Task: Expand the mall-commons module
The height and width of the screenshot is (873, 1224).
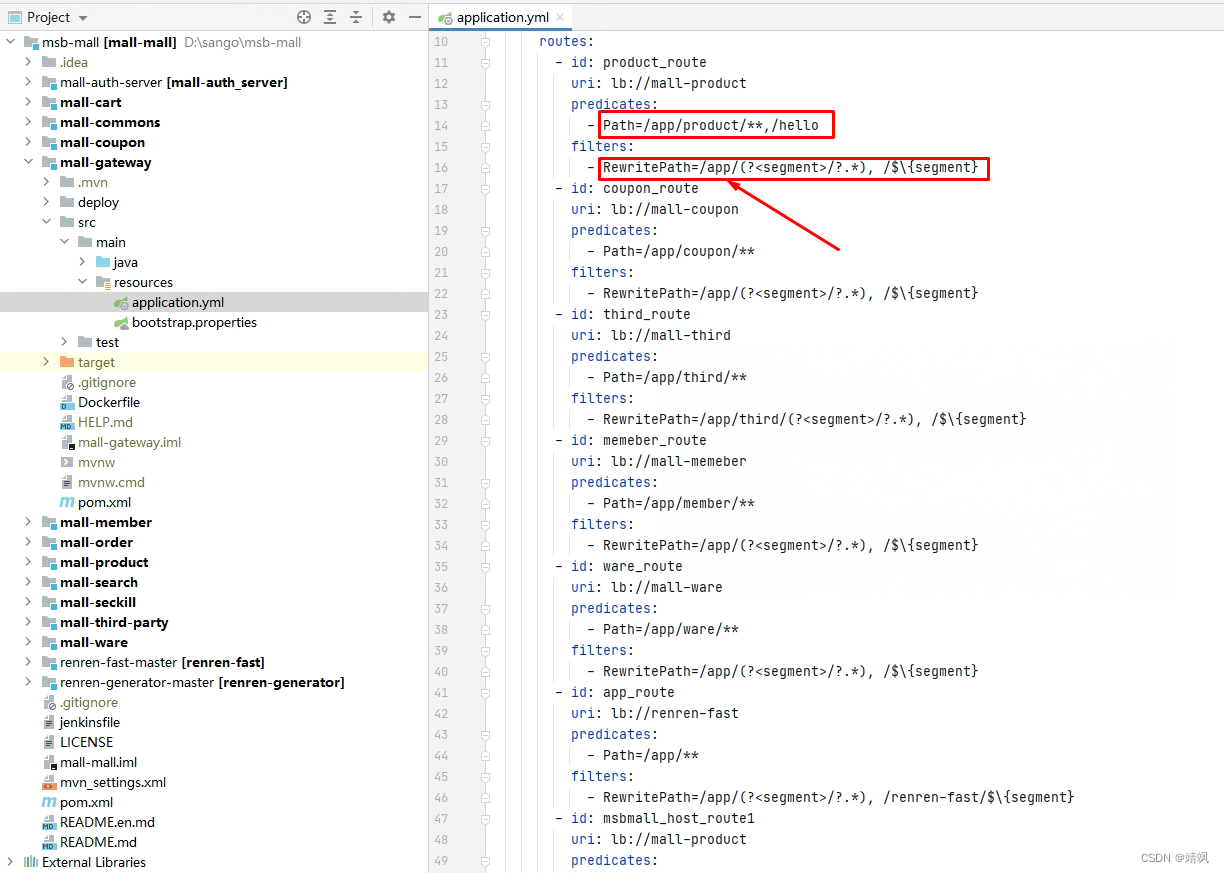Action: pyautogui.click(x=29, y=122)
